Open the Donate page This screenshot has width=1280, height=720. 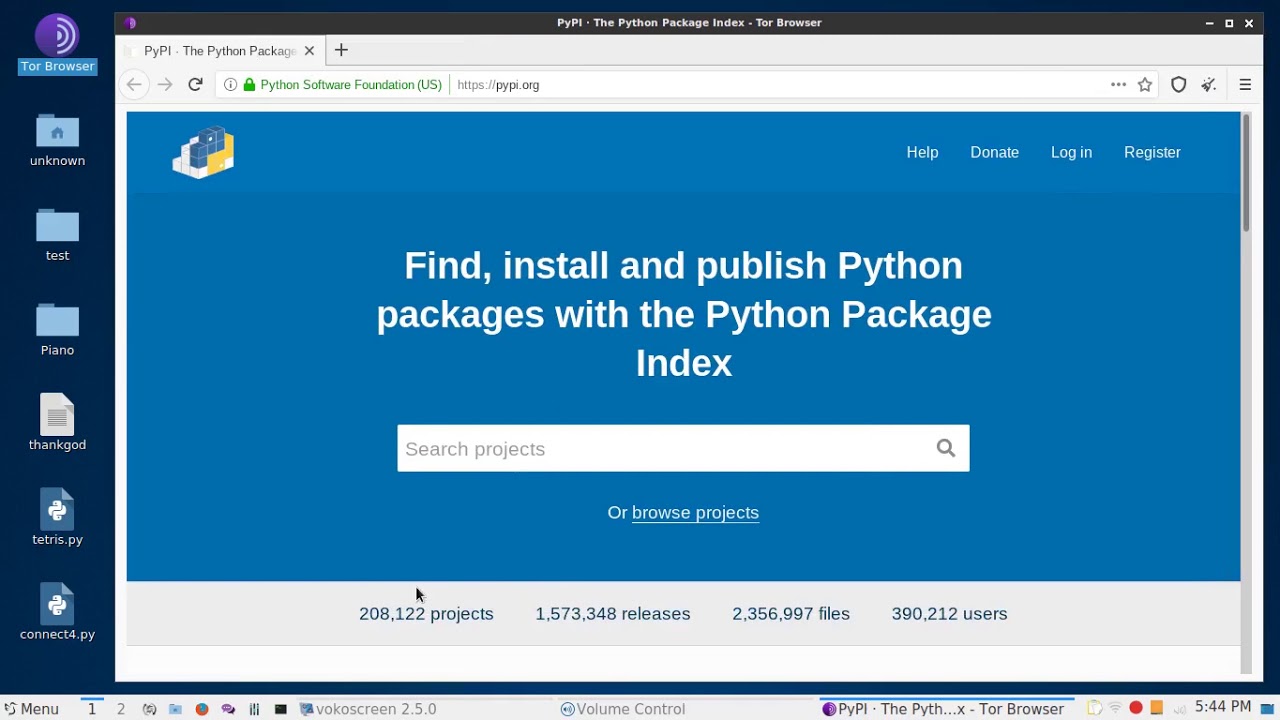coord(994,152)
